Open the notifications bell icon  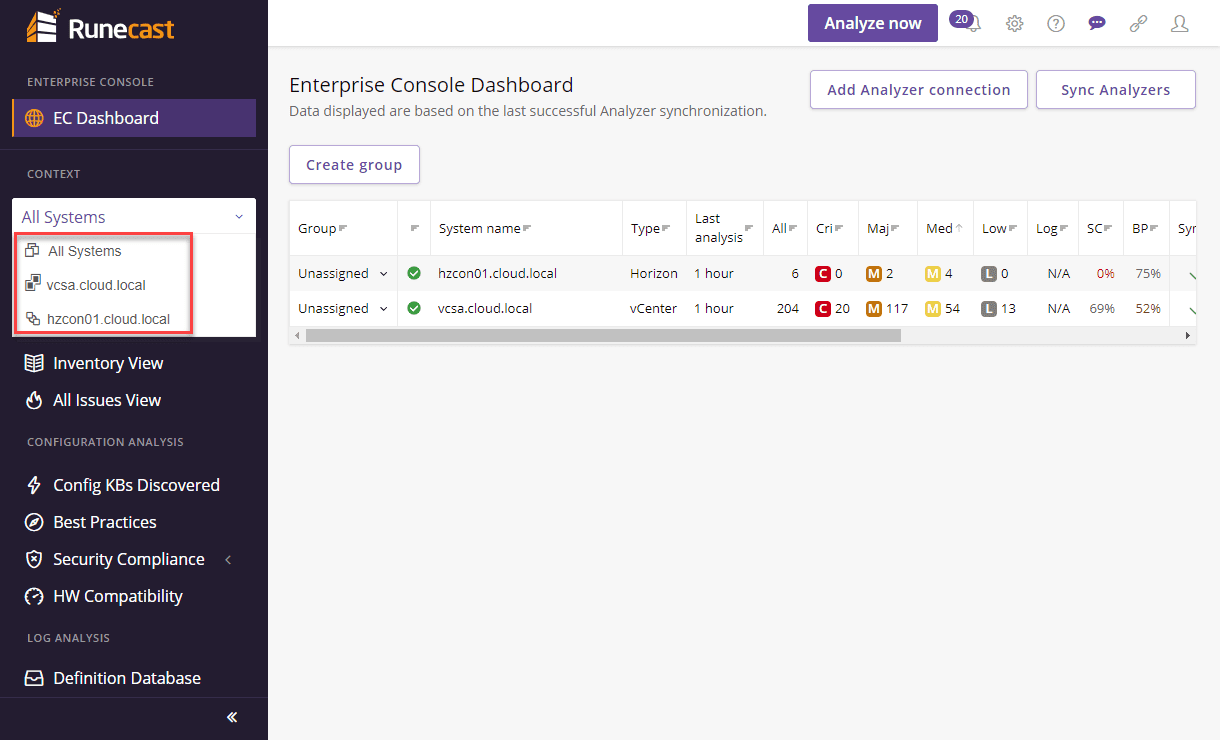click(974, 24)
